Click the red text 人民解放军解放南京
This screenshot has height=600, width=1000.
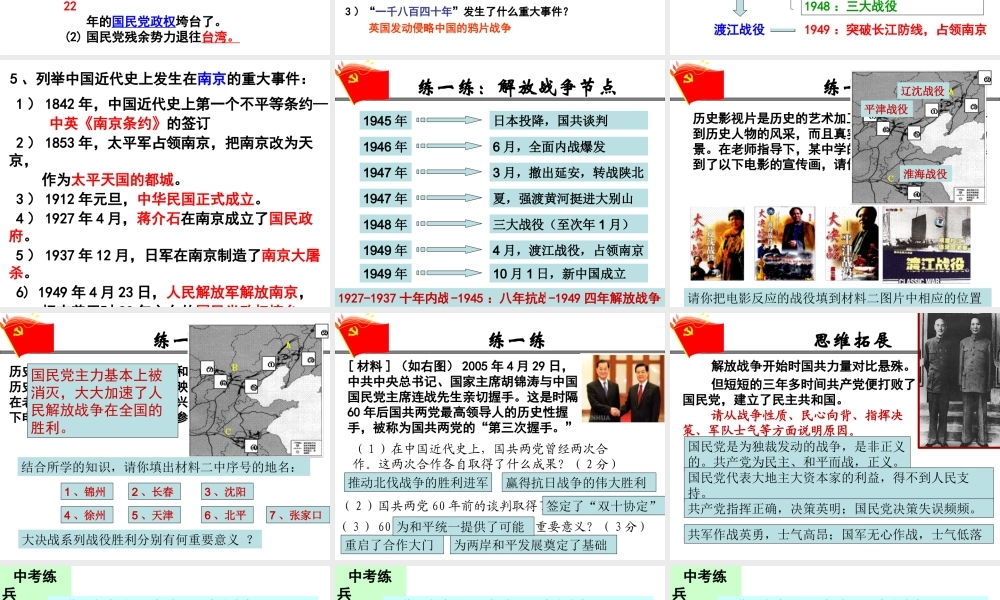pyautogui.click(x=232, y=293)
